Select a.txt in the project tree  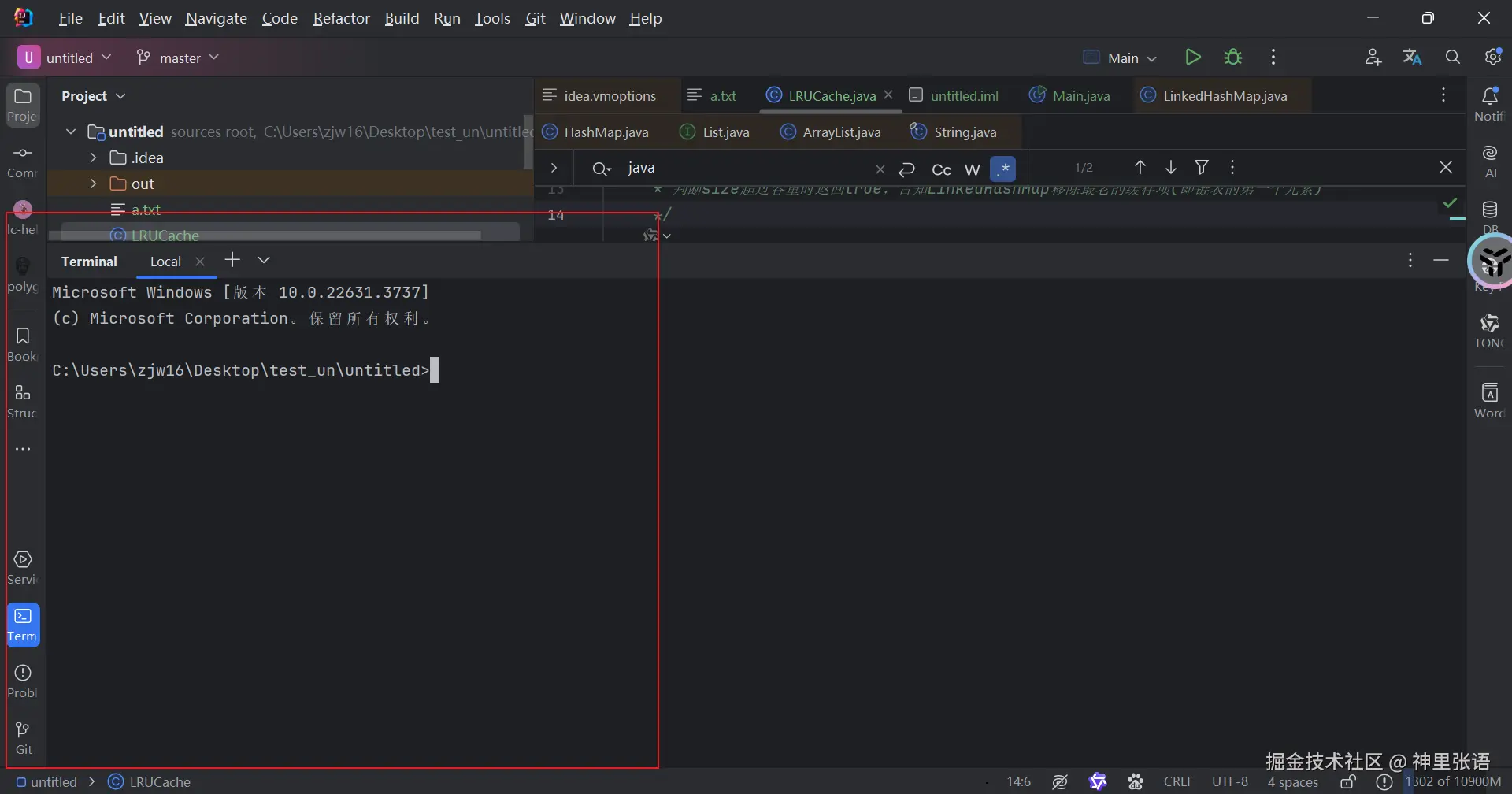coord(146,210)
